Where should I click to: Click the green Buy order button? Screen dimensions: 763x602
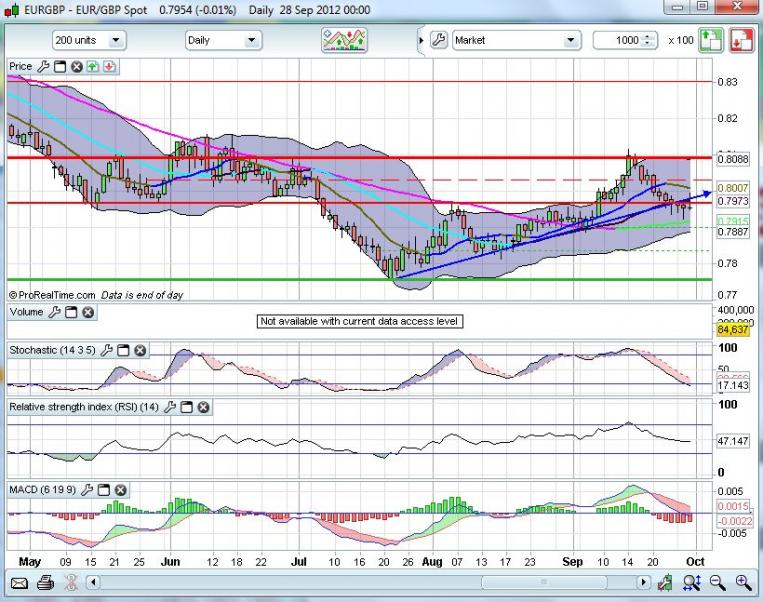tap(710, 40)
